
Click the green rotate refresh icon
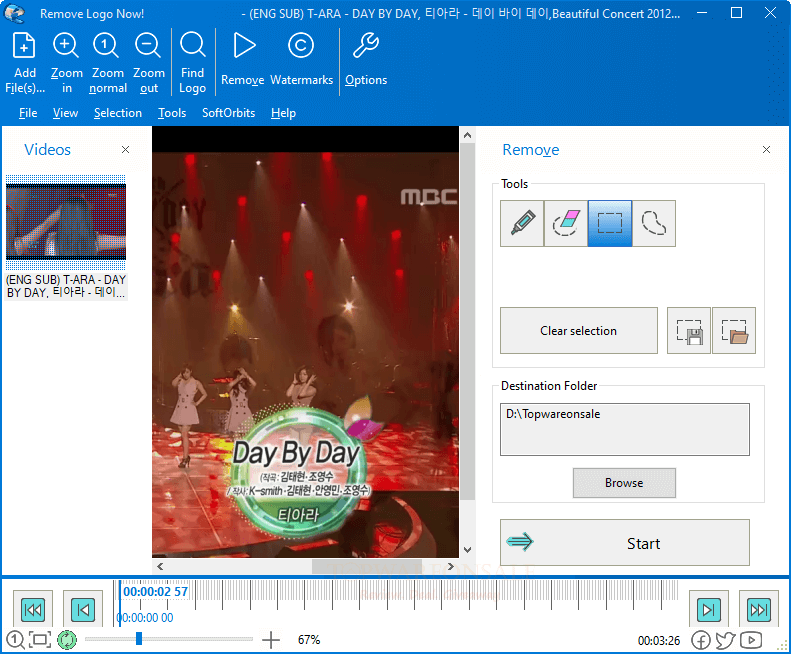point(67,640)
